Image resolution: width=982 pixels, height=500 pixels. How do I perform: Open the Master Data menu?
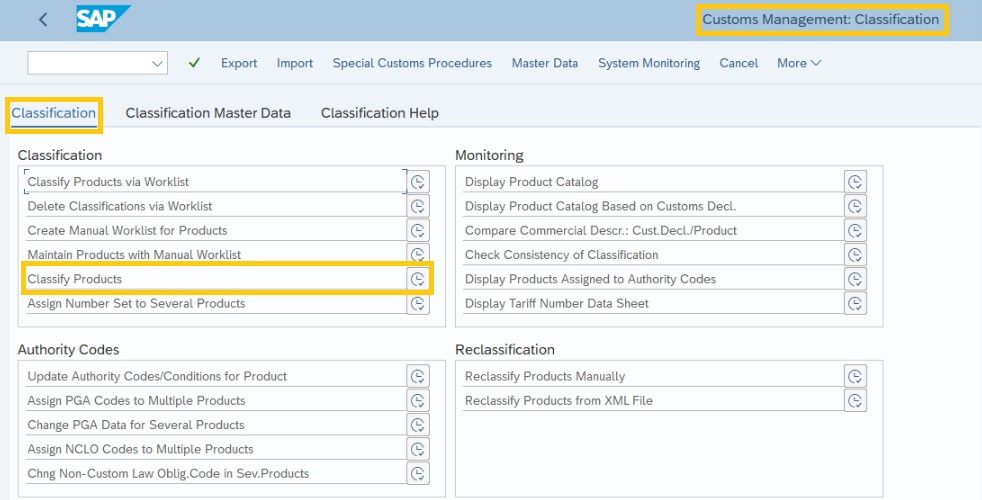click(x=545, y=63)
